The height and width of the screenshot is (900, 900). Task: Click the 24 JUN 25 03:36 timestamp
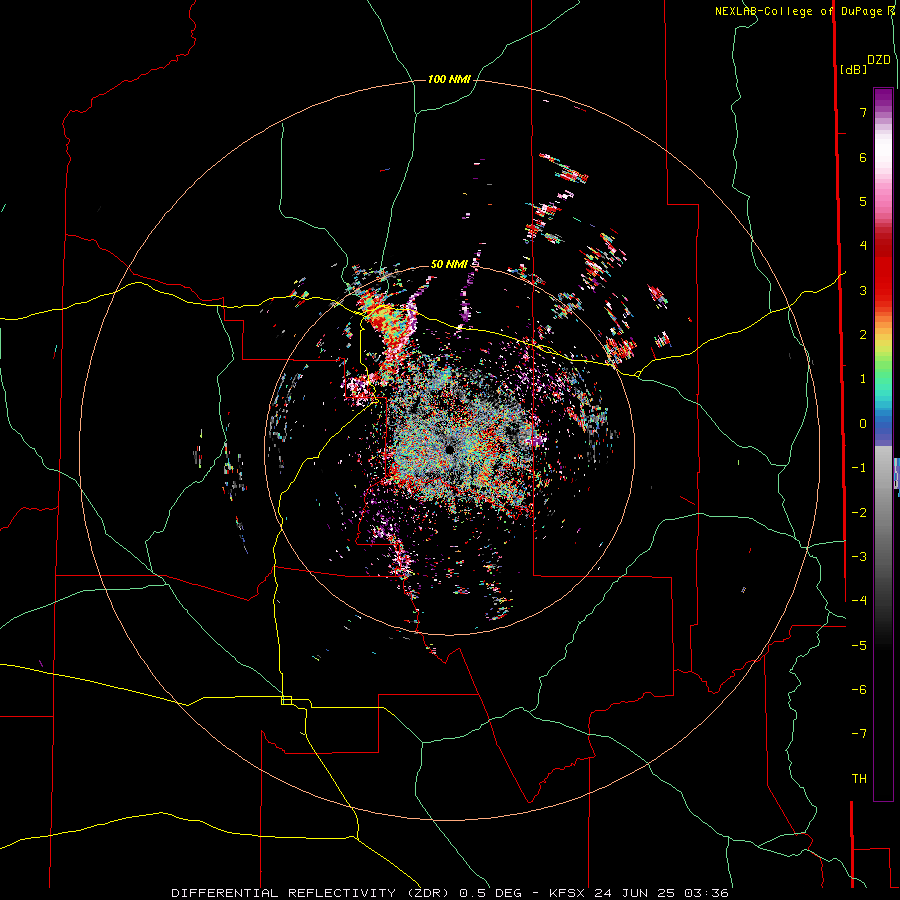[x=661, y=893]
